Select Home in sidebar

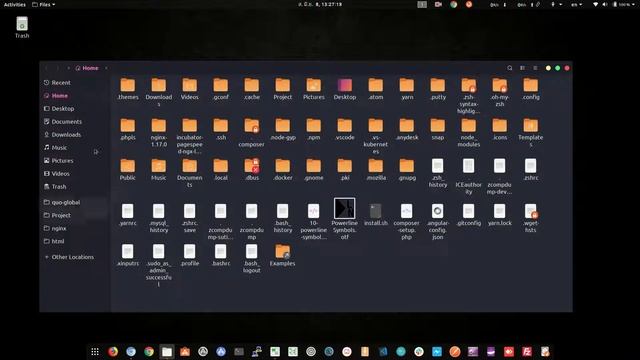75,96
